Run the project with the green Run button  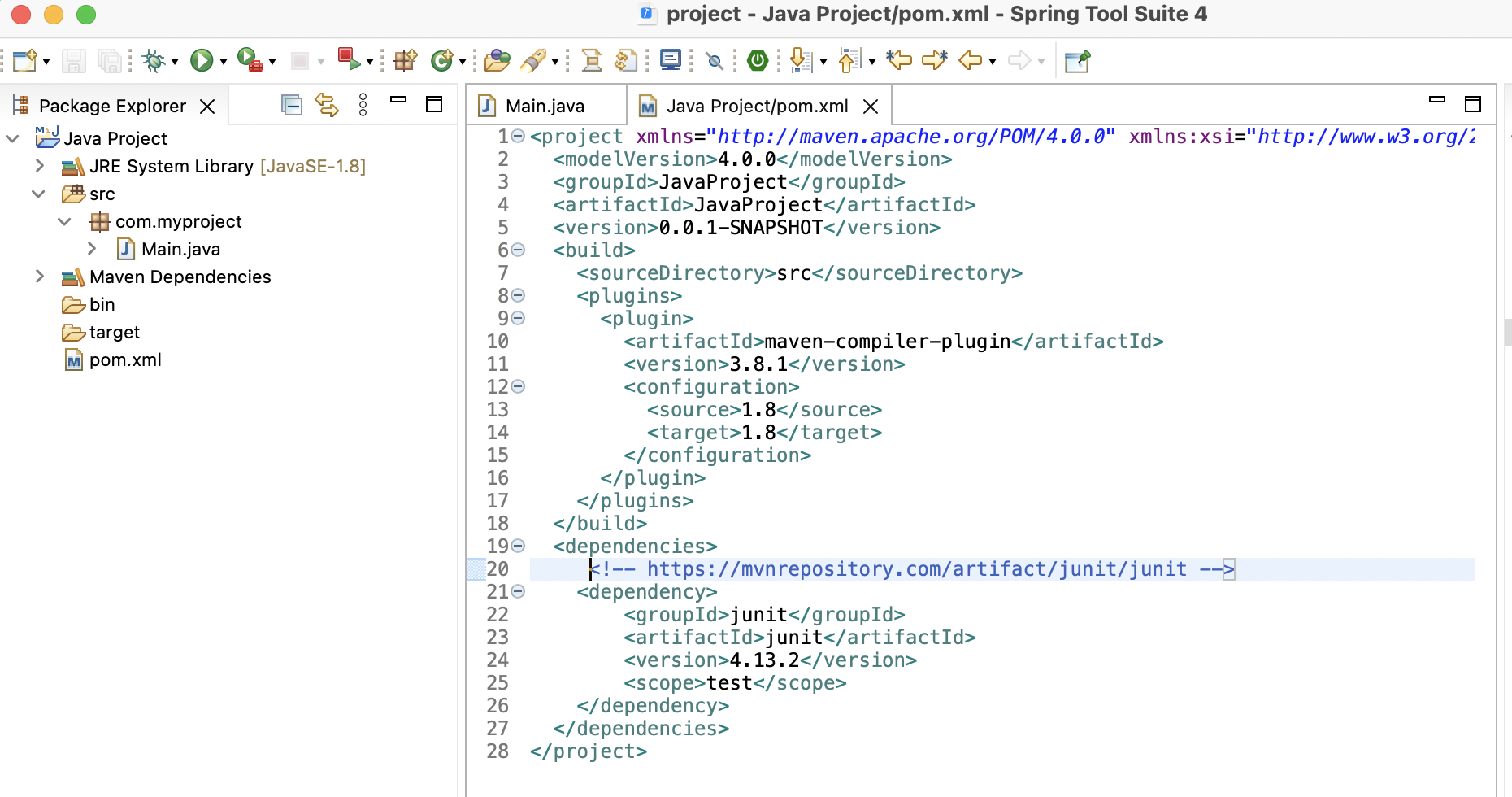point(201,60)
